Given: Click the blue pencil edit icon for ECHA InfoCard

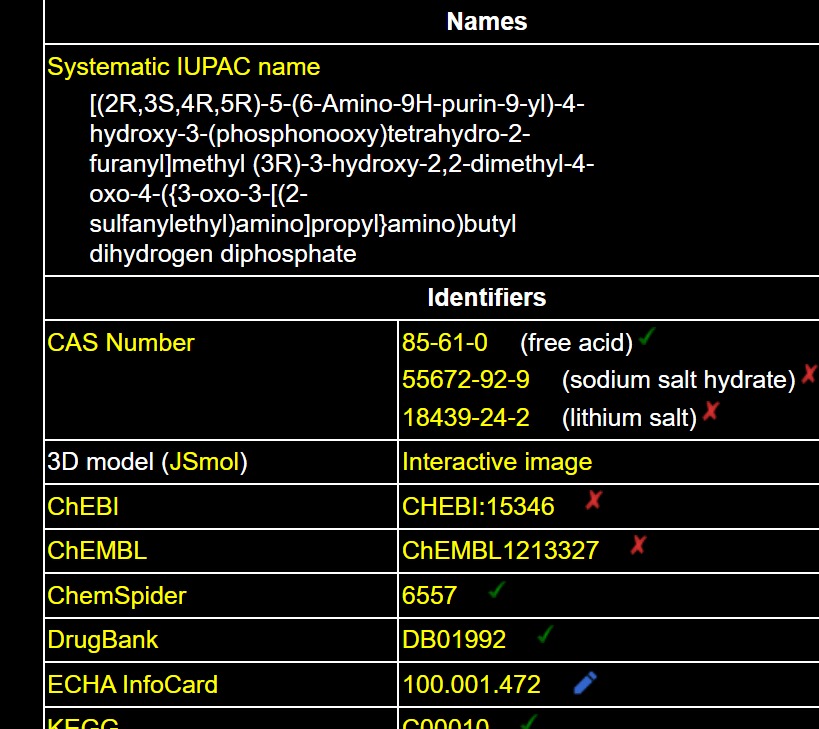Looking at the screenshot, I should tap(585, 682).
